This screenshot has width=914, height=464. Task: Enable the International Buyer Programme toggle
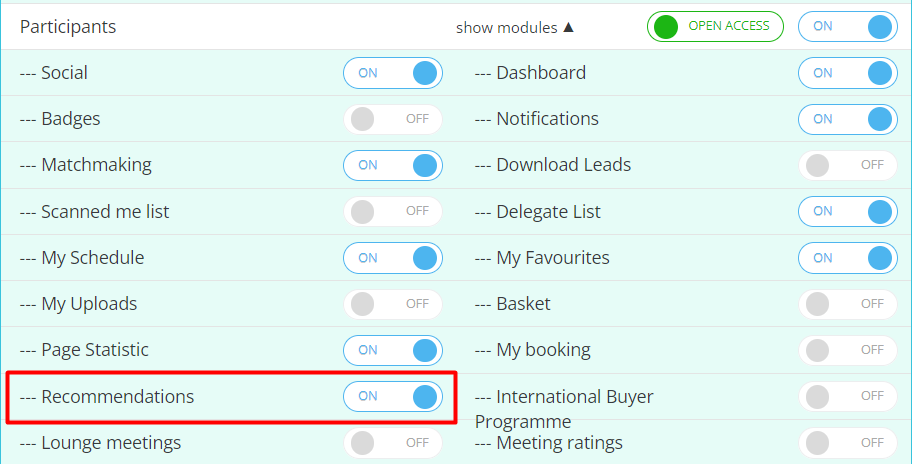point(847,396)
